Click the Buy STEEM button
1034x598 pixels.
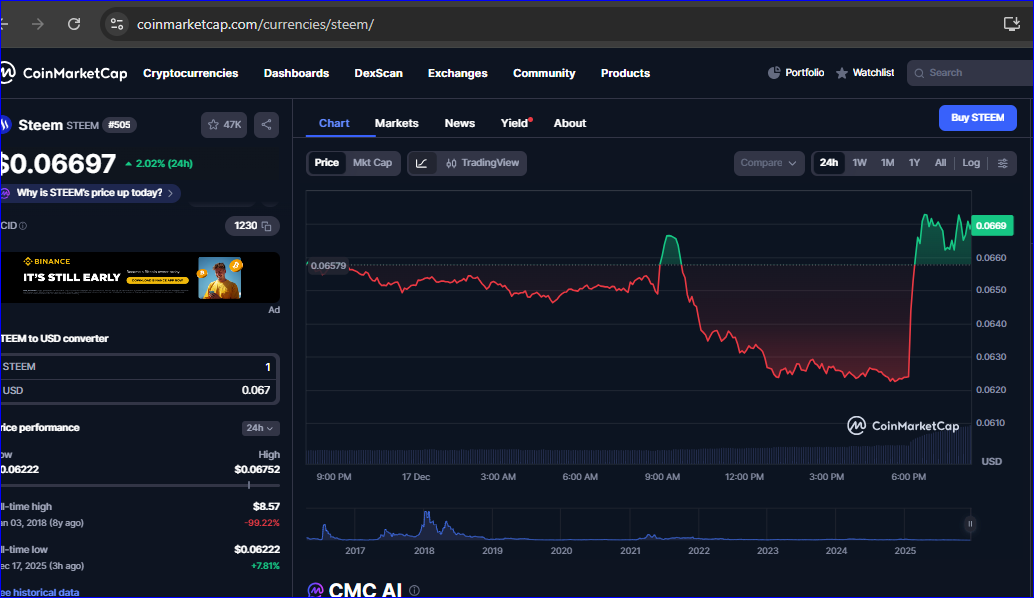point(977,117)
